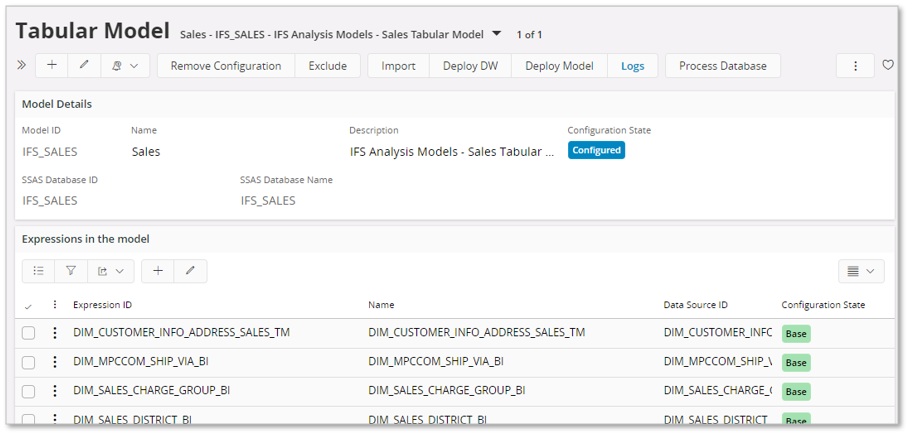Click the Remove Configuration button

(x=226, y=66)
